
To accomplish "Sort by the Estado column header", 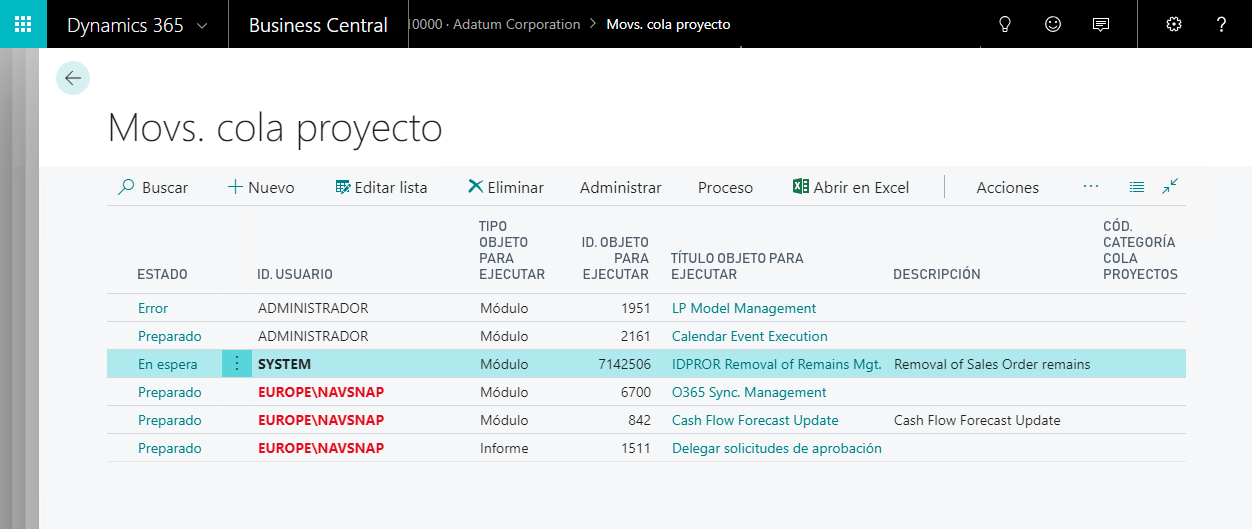I will click(x=162, y=274).
